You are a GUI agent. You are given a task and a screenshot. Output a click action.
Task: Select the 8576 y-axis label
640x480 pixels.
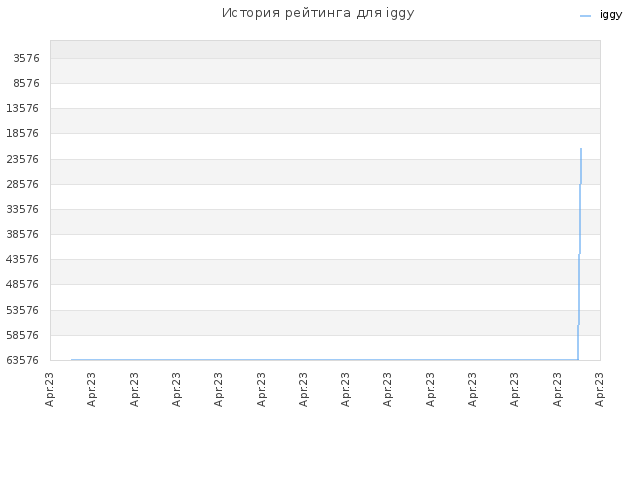(27, 83)
